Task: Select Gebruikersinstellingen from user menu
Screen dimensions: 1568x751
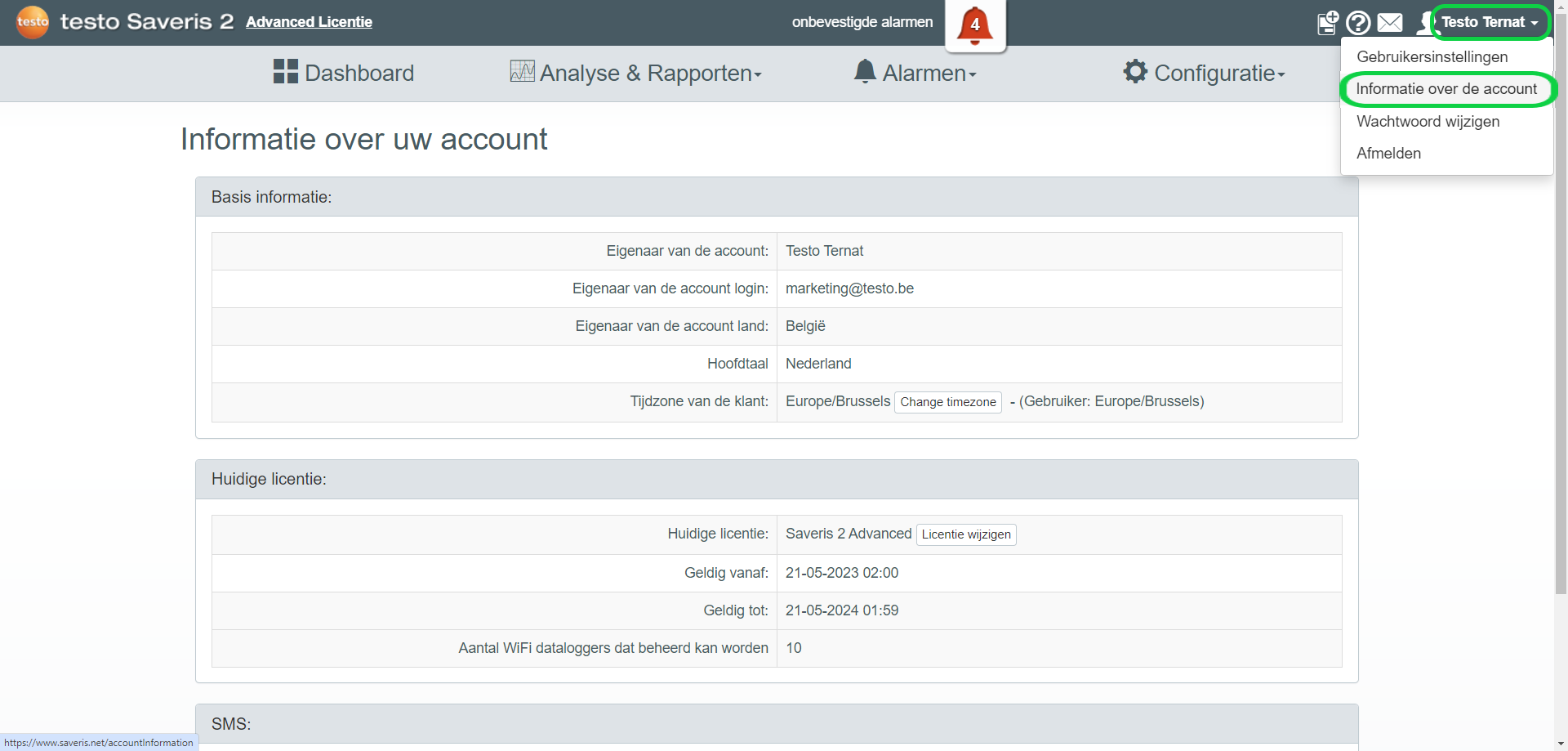Action: click(1432, 56)
